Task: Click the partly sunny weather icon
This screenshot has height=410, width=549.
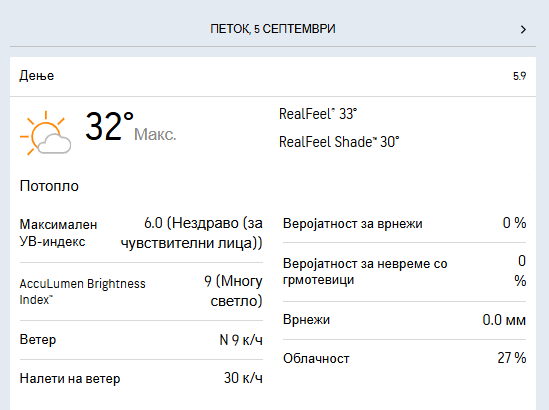Action: [x=46, y=133]
